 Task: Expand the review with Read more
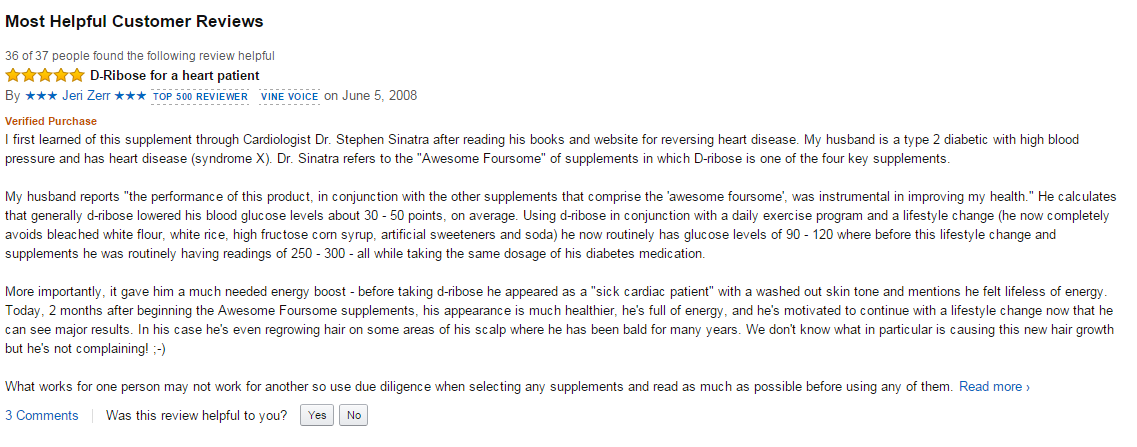coord(994,387)
